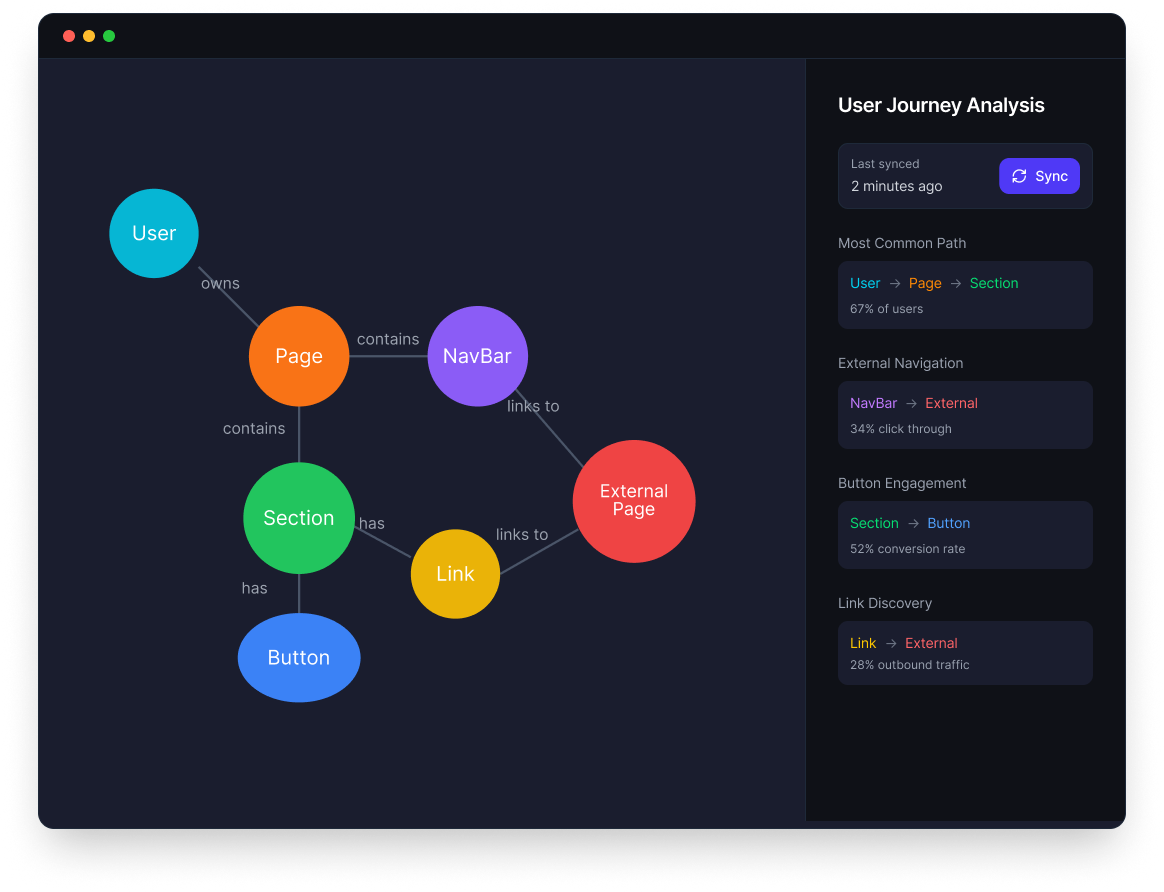Select the blue Button node
1164x892 pixels.
tap(299, 658)
